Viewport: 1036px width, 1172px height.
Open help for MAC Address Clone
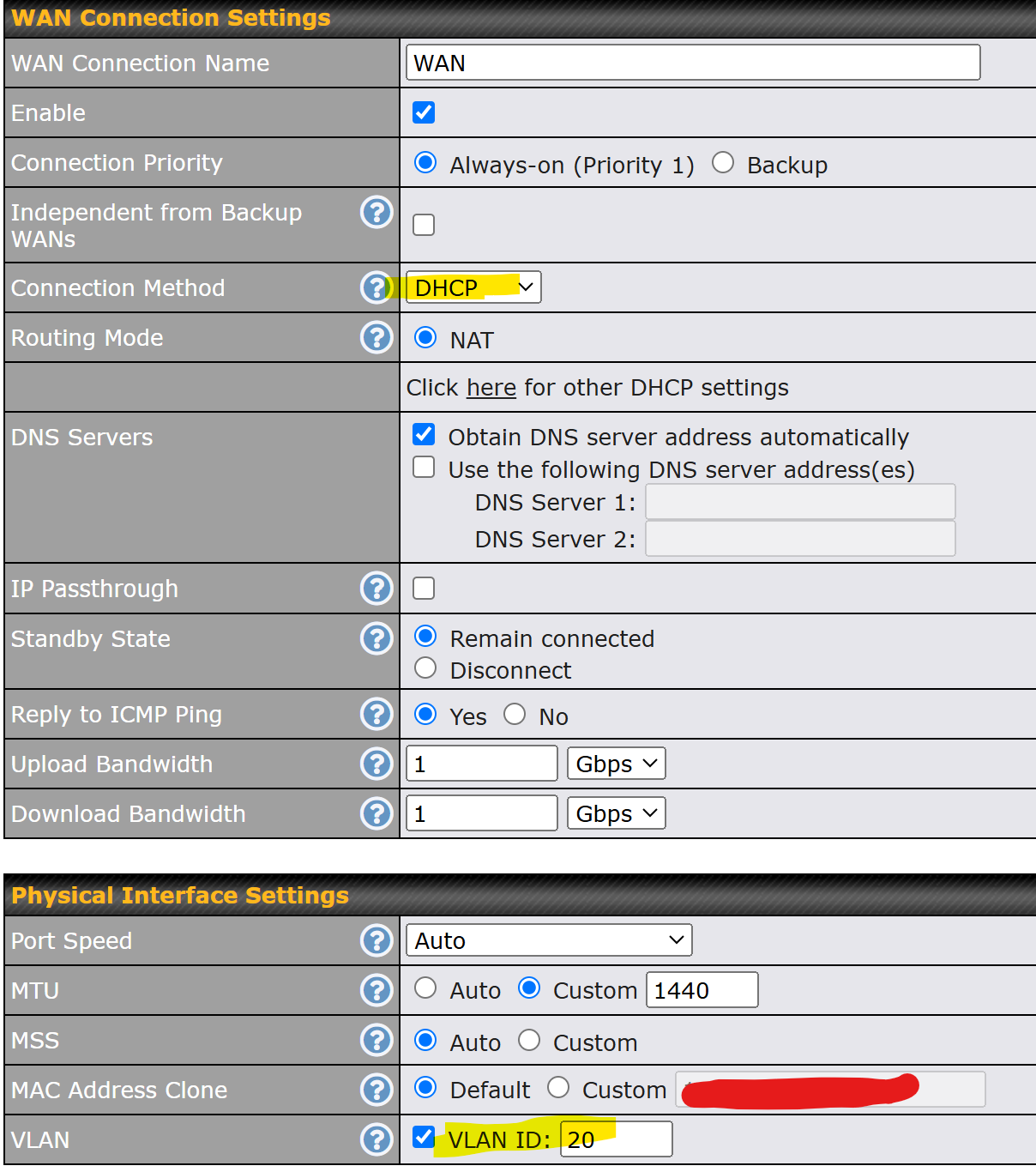(x=376, y=1090)
